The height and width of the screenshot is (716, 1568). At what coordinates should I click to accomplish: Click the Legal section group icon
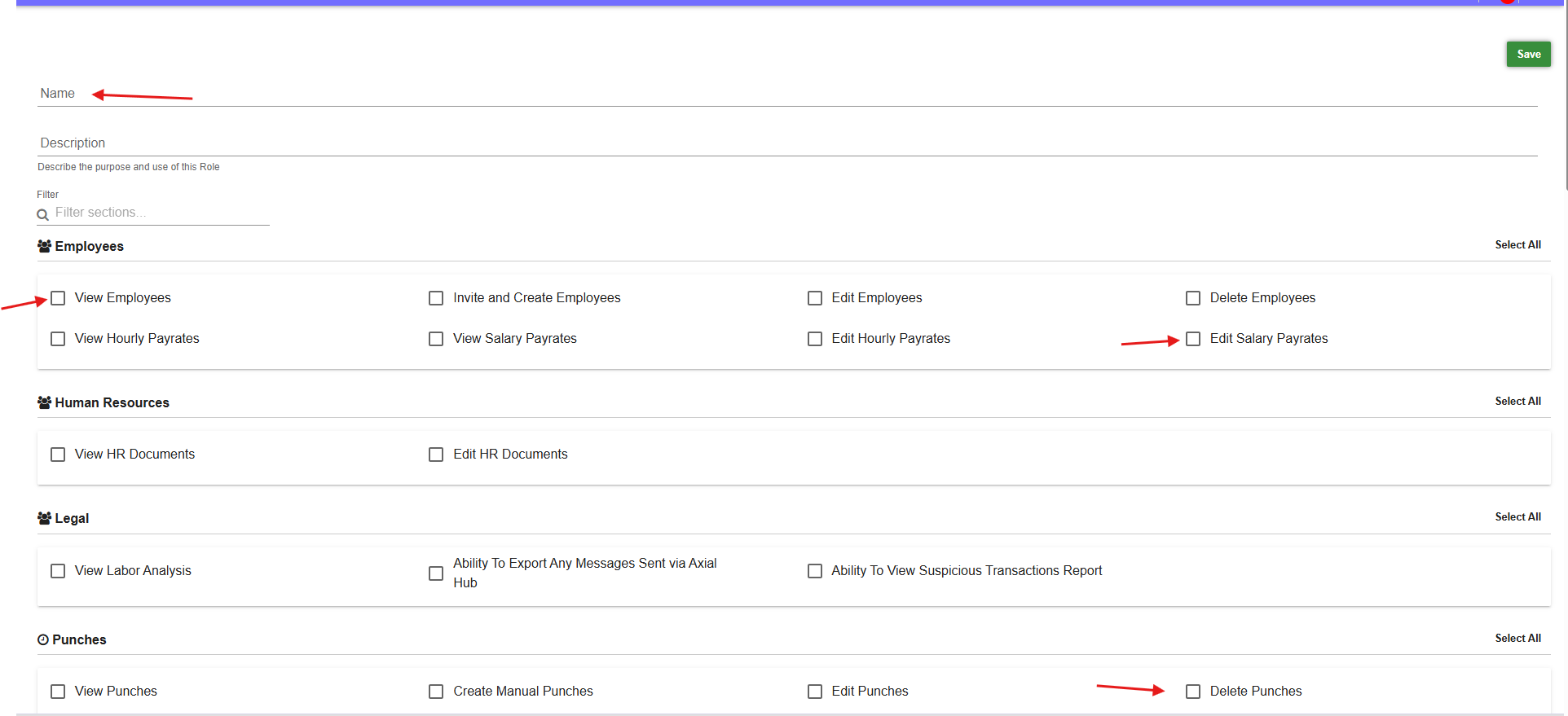44,518
